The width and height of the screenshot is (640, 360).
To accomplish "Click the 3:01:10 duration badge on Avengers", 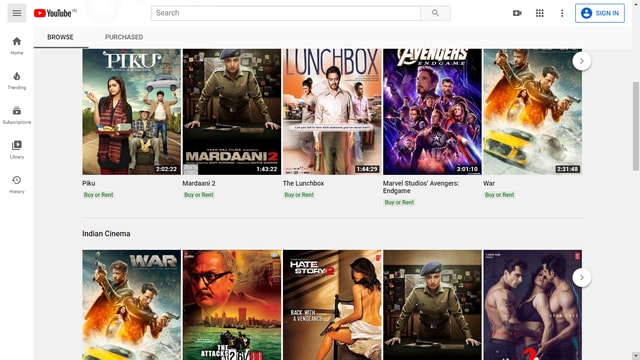I will click(x=467, y=169).
